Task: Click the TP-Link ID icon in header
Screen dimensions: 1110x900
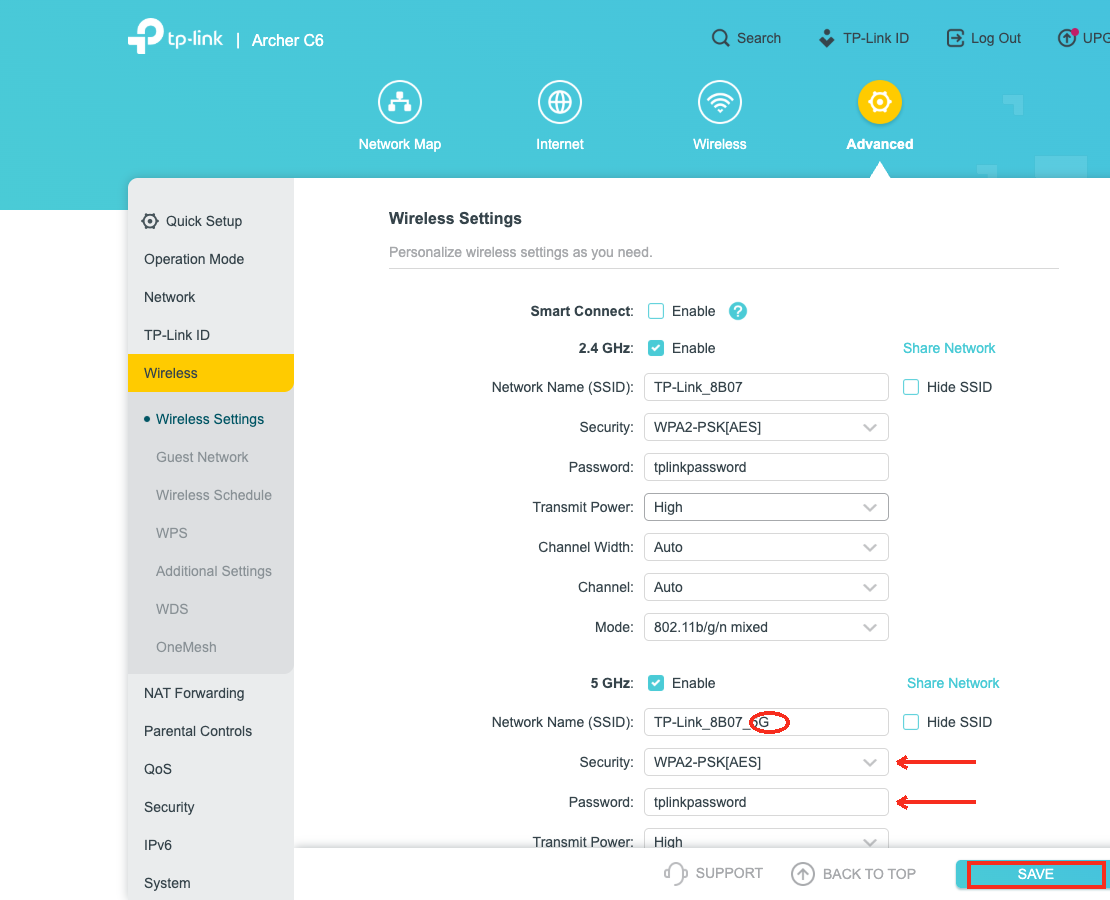Action: tap(826, 38)
